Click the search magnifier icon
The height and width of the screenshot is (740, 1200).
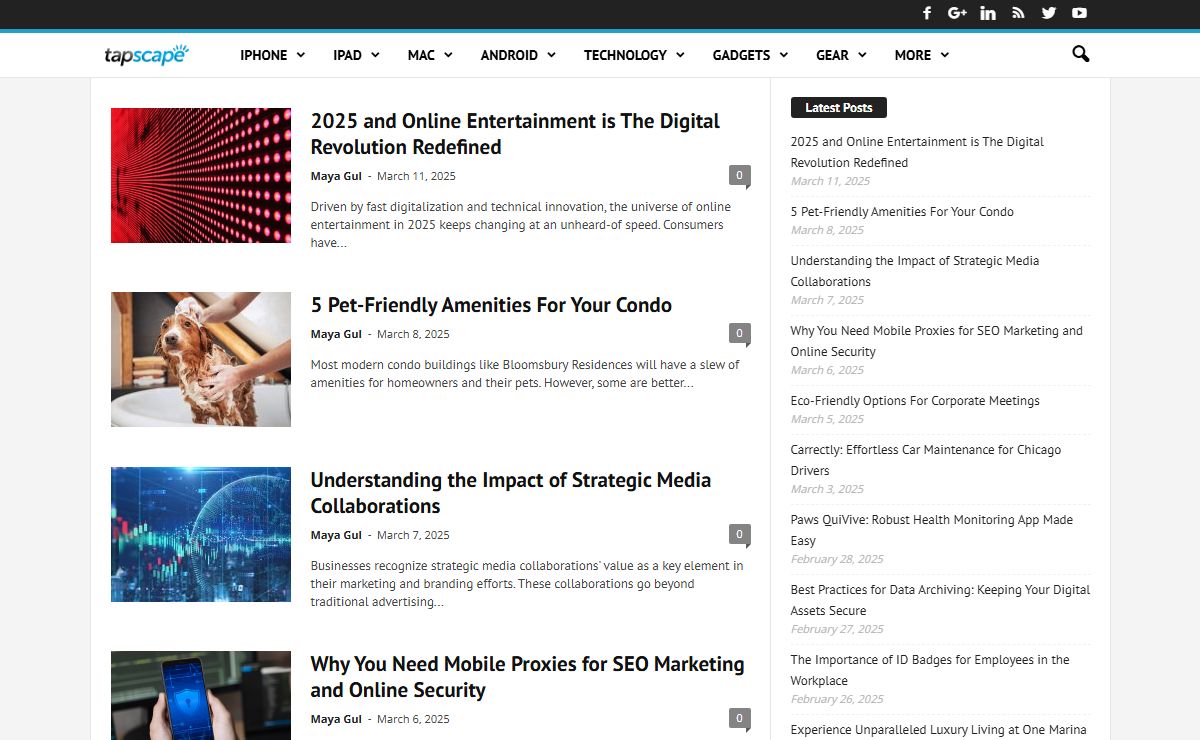(1080, 54)
